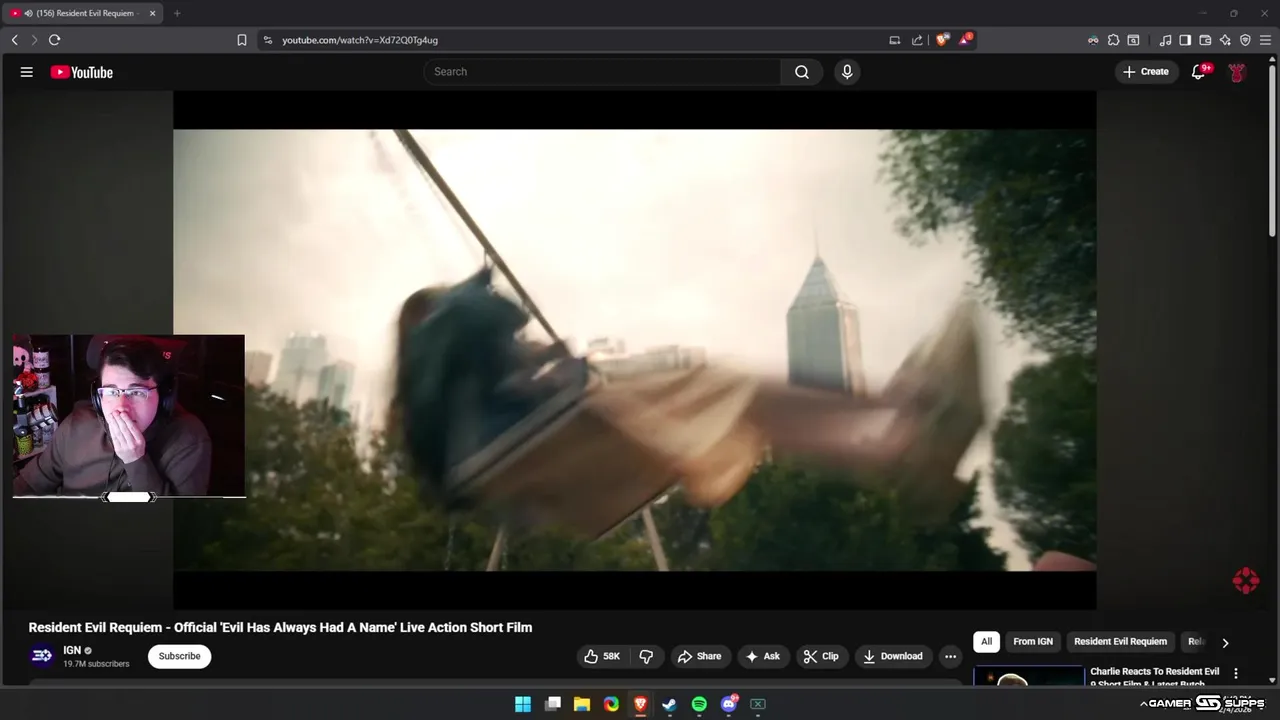Screen dimensions: 1280x720
Task: Open Brave playlist music icon
Action: point(1165,40)
